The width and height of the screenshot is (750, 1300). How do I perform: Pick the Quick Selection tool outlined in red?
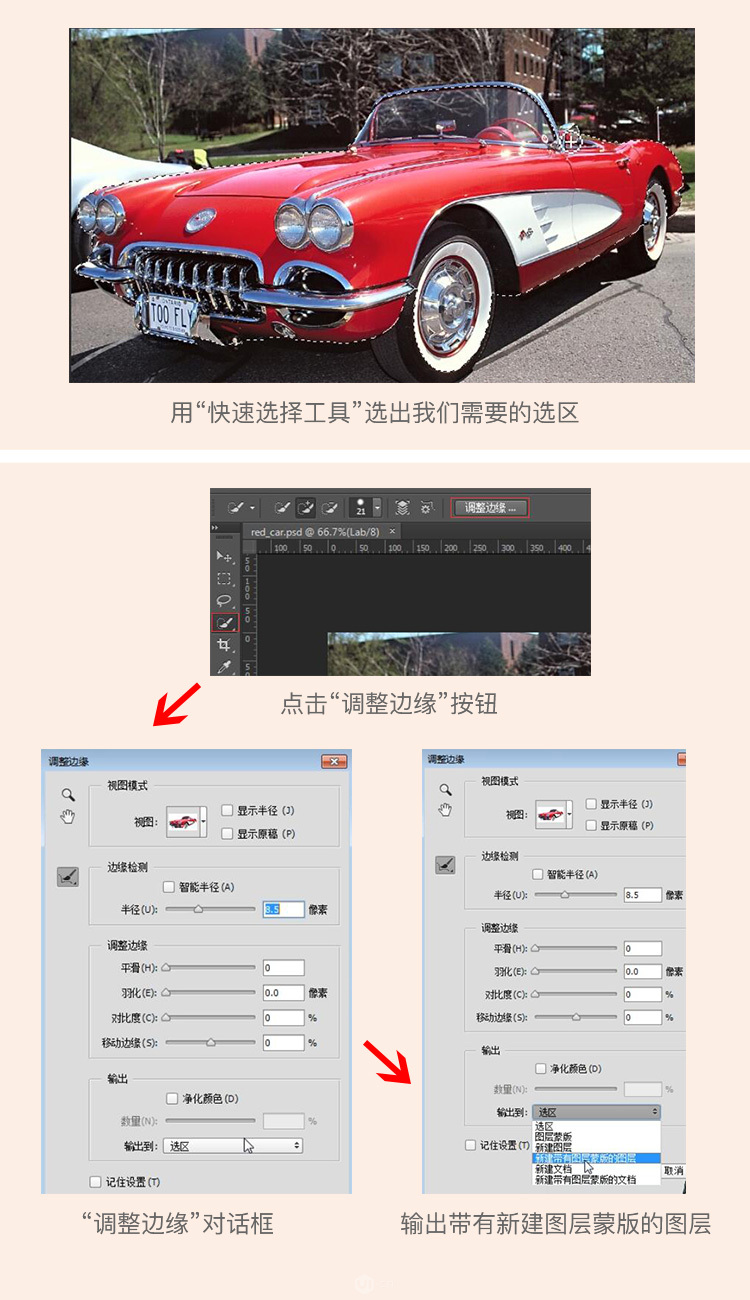225,622
